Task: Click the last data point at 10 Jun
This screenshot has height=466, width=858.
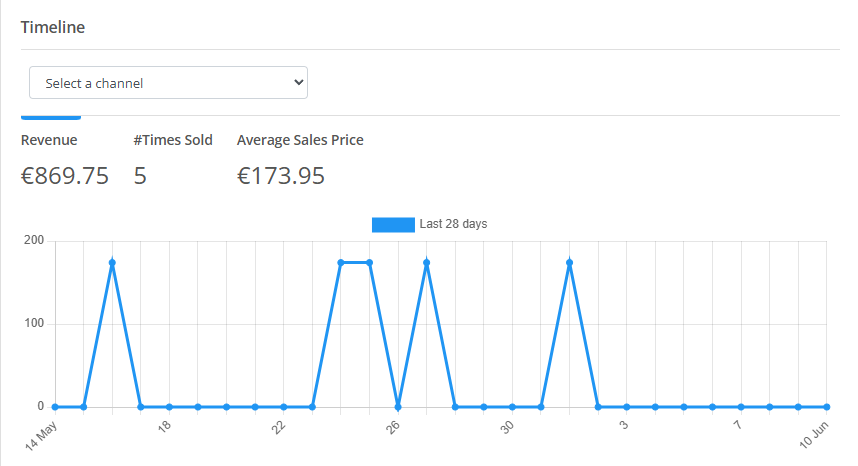Action: click(827, 407)
